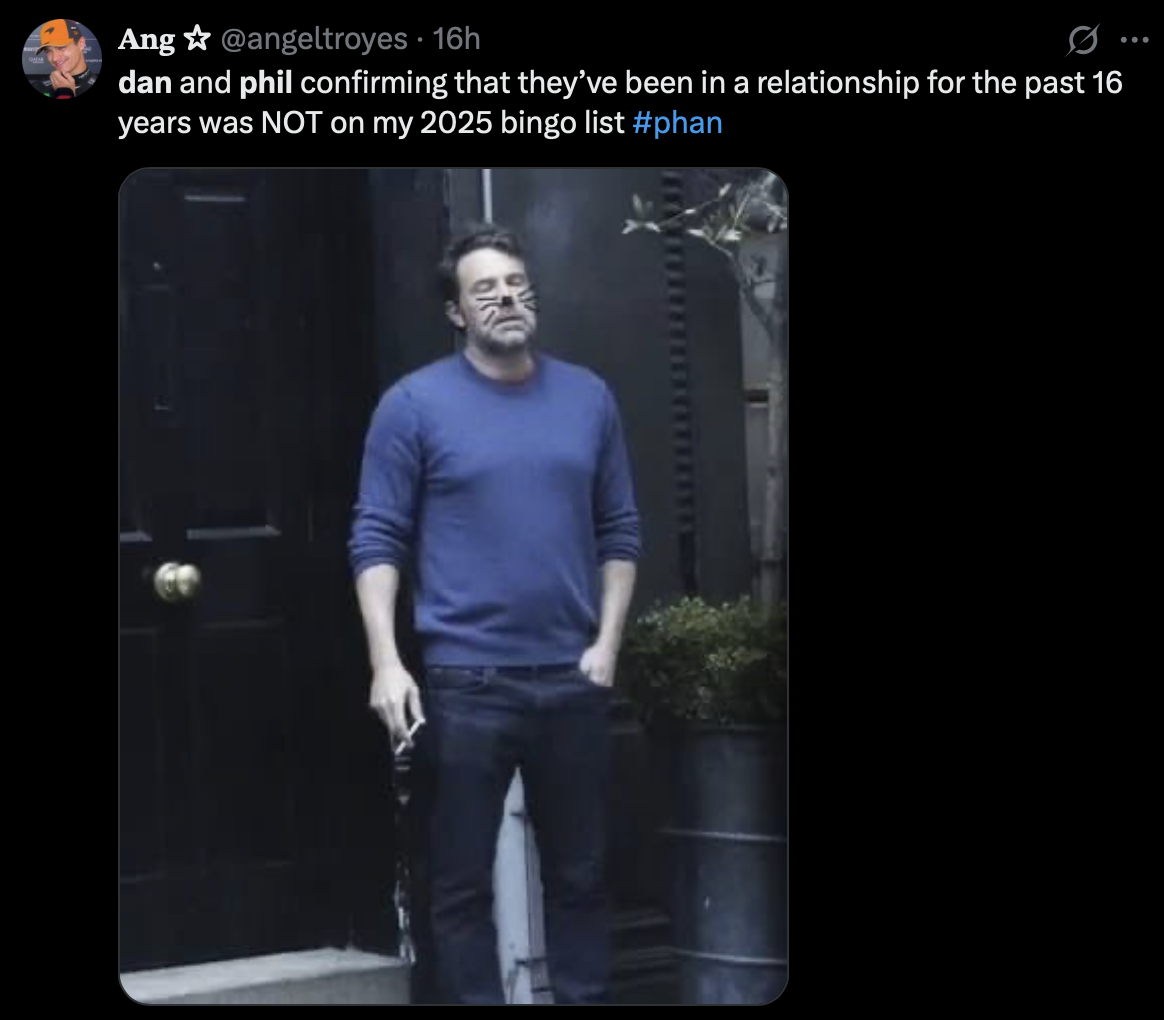Open the #phan hashtag link
The width and height of the screenshot is (1164, 1020).
point(677,123)
